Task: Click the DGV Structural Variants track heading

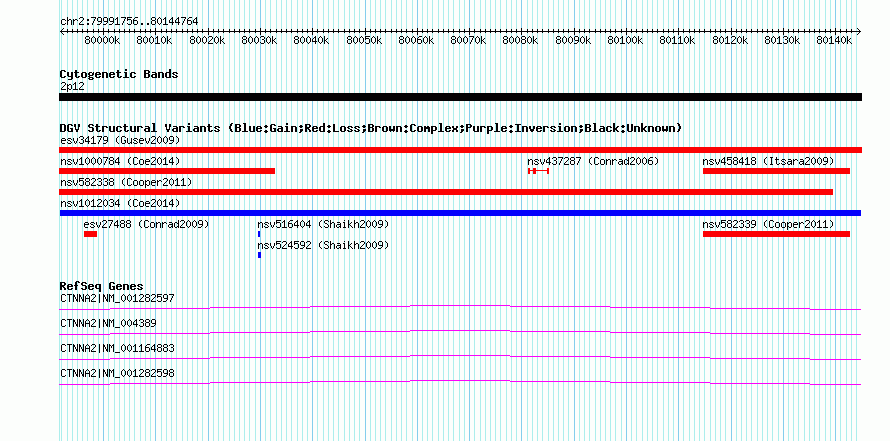Action: (371, 128)
